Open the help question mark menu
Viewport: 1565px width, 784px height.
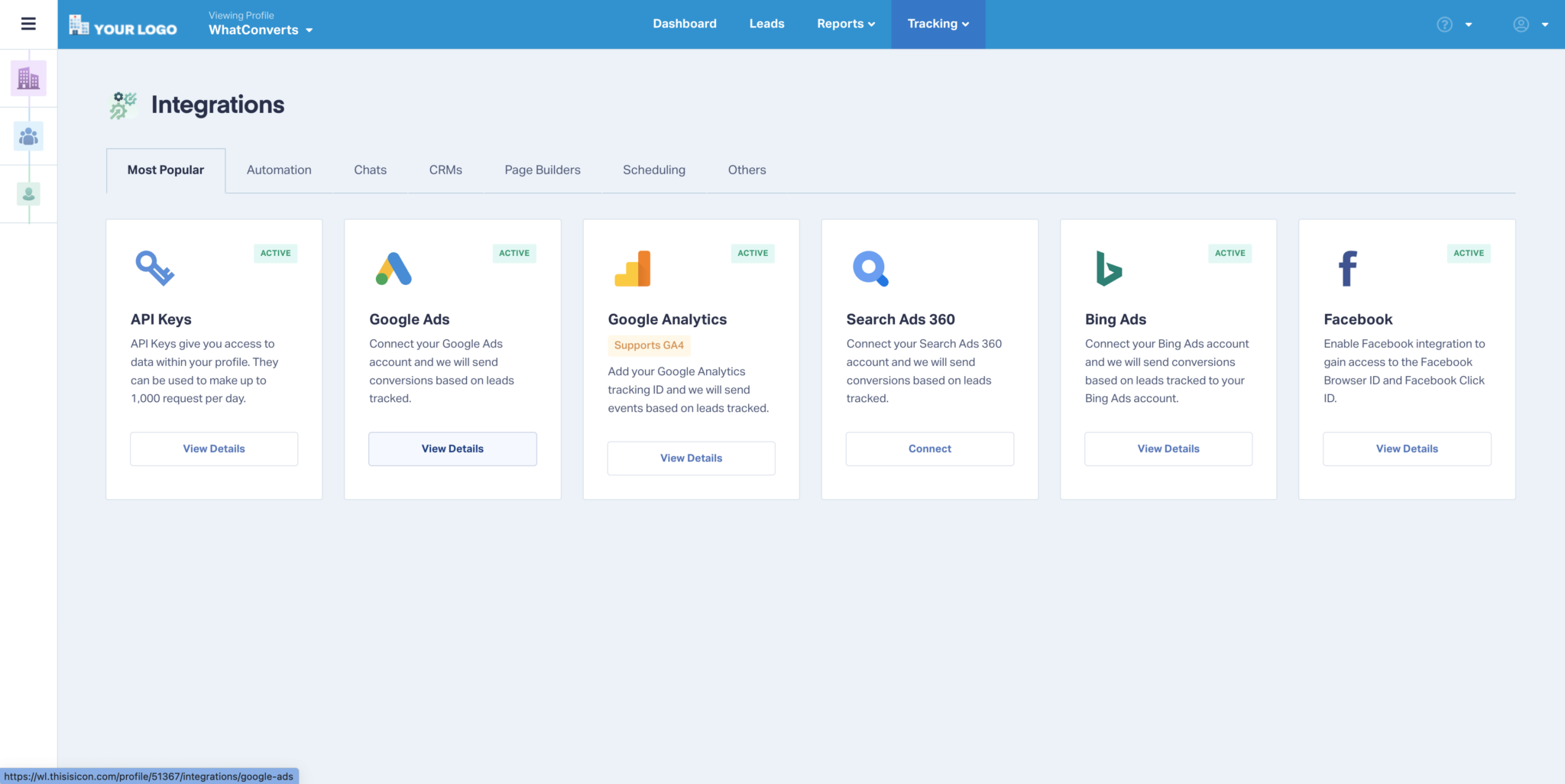(1453, 24)
